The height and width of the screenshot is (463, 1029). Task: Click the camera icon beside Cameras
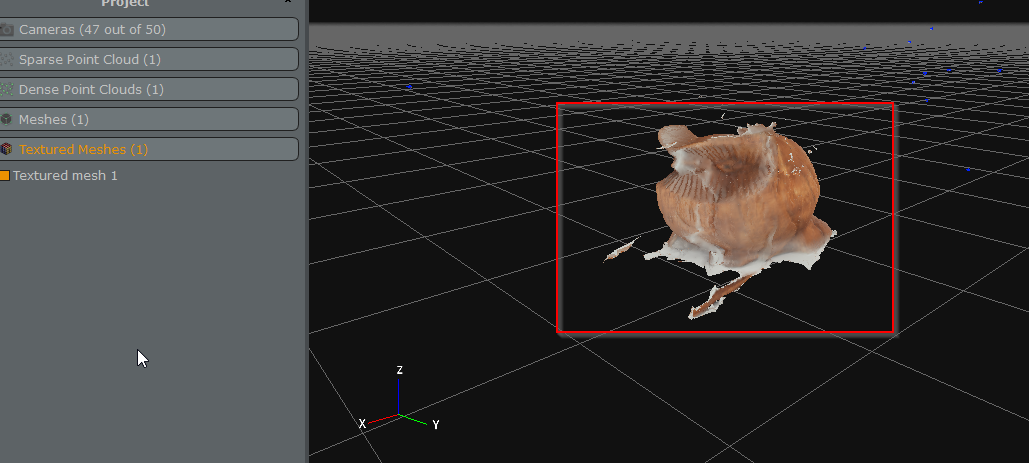[x=7, y=30]
